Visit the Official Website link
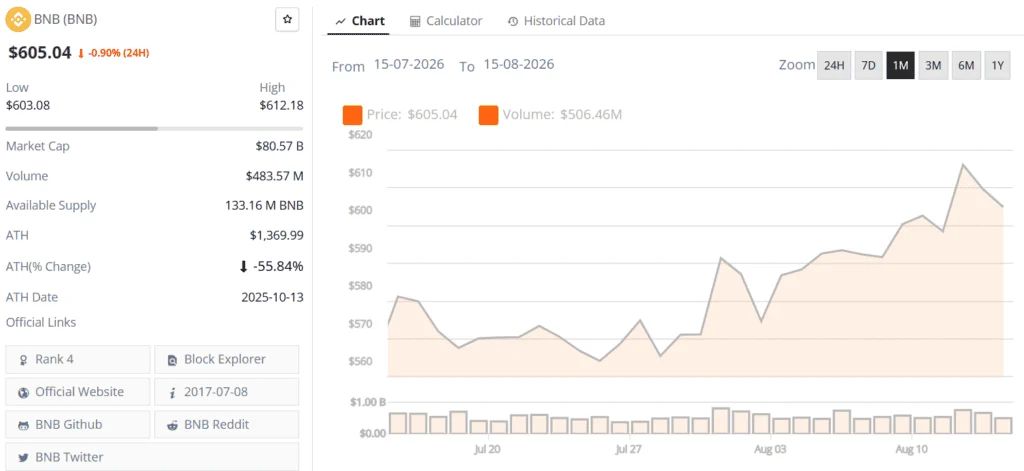This screenshot has height=471, width=1024. (x=78, y=392)
